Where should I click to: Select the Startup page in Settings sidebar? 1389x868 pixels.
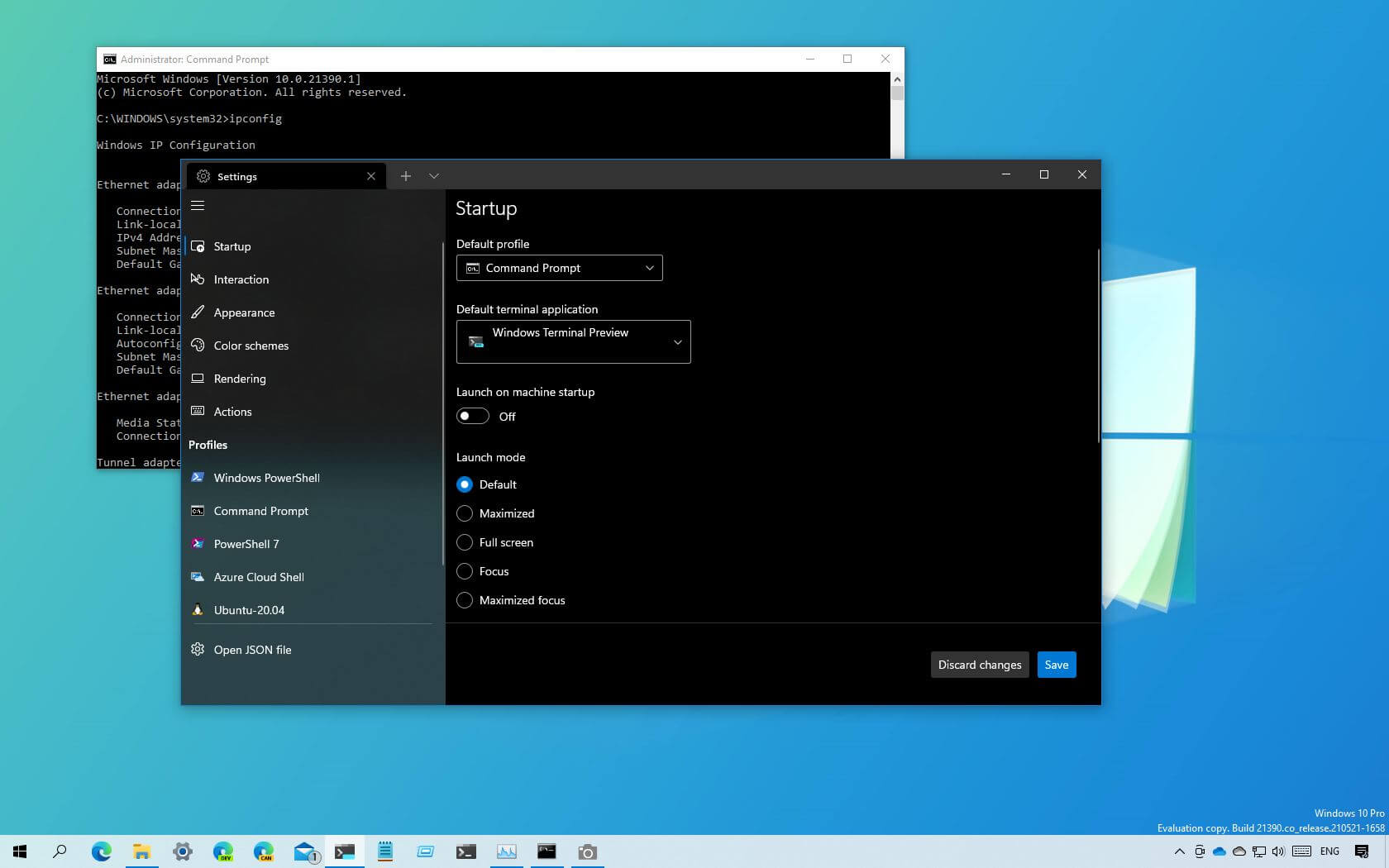(231, 246)
